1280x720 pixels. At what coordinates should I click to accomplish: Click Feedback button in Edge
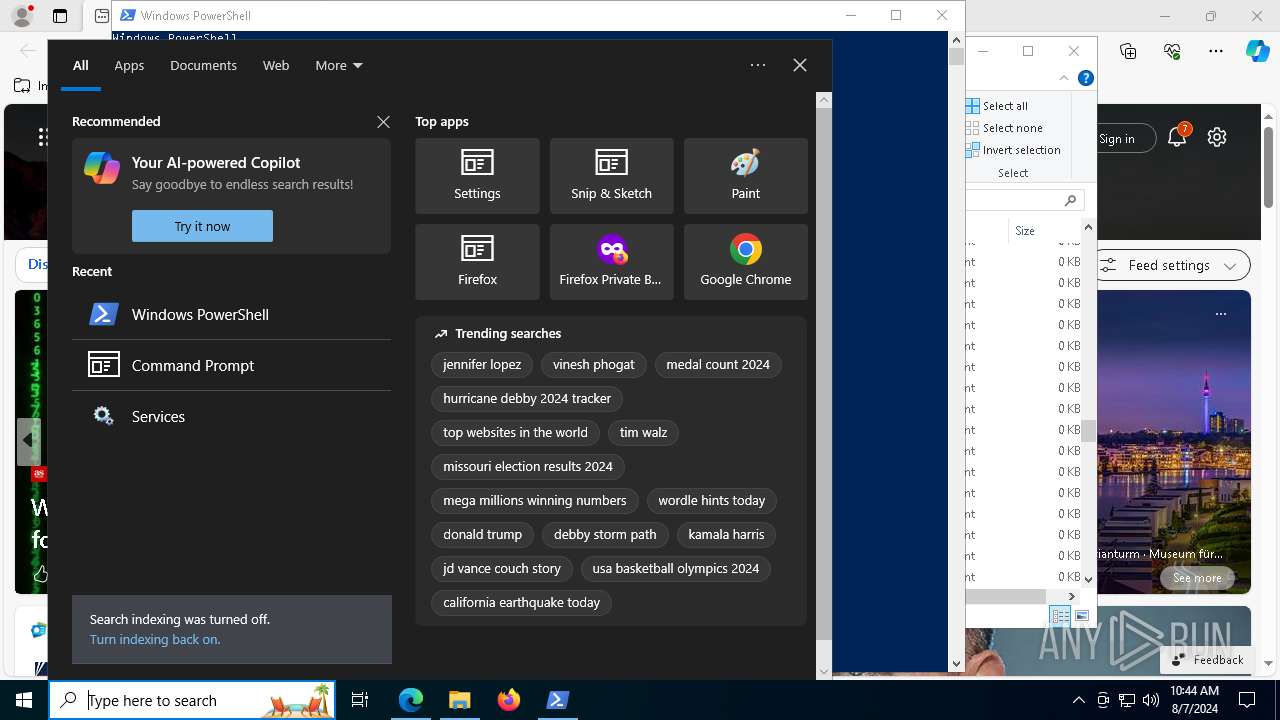pyautogui.click(x=1207, y=660)
